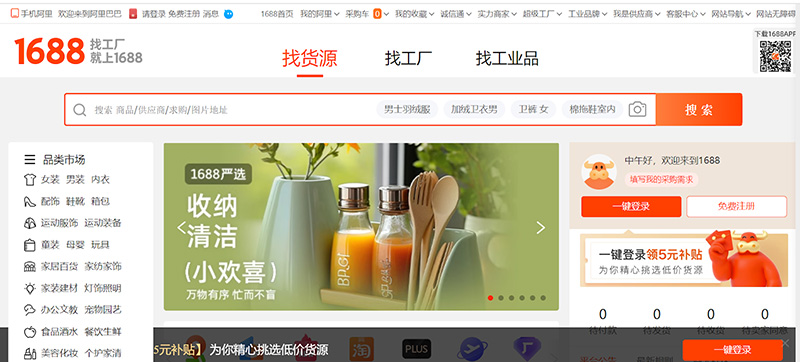Open the 玩具 category
The image size is (800, 362).
tap(101, 245)
